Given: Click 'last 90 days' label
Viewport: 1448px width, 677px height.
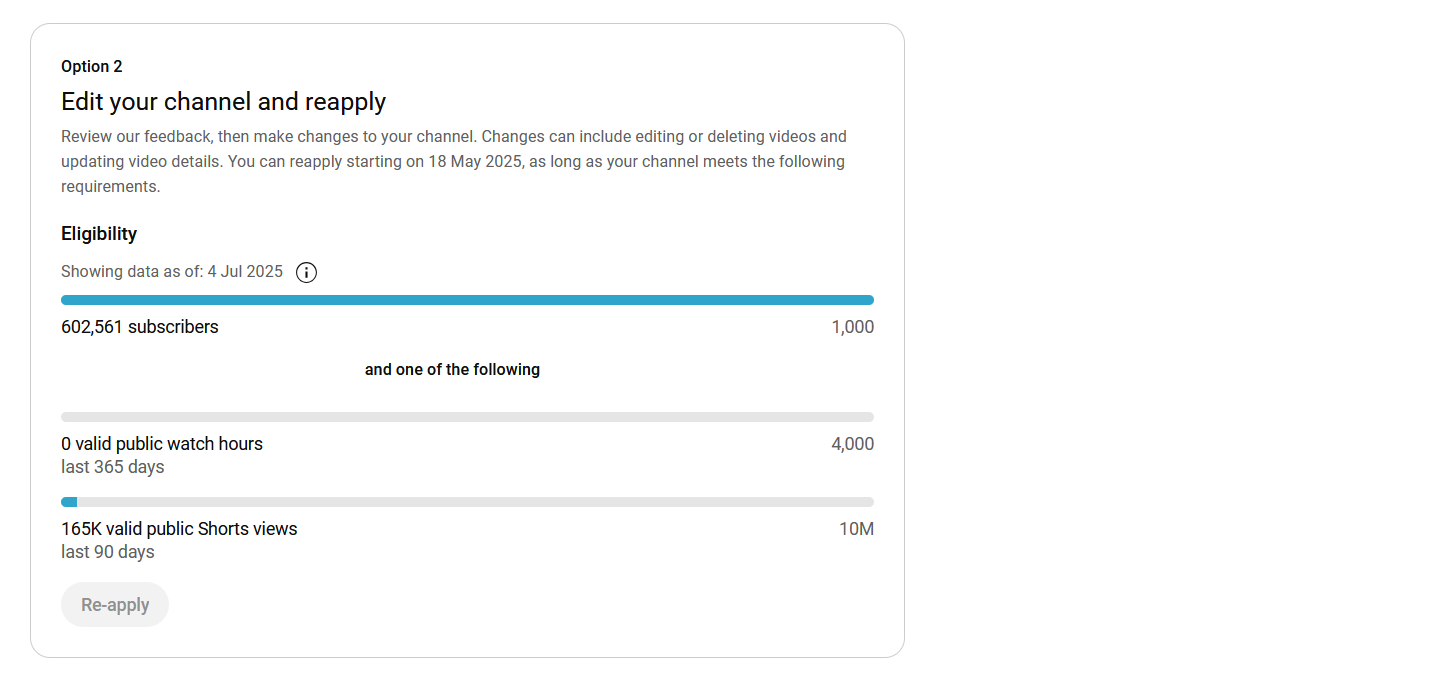Looking at the screenshot, I should point(108,552).
